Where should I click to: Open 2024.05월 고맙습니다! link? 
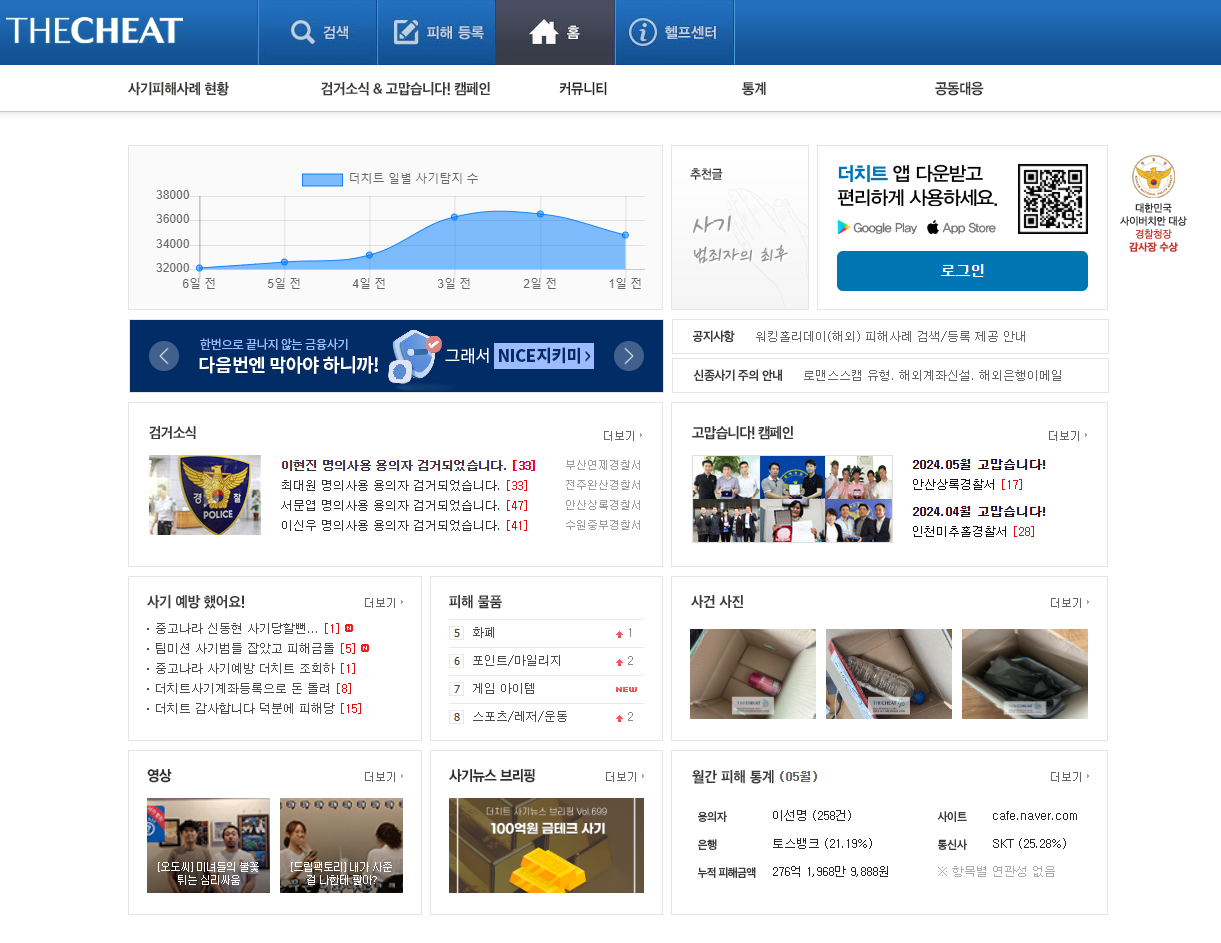pyautogui.click(x=979, y=464)
